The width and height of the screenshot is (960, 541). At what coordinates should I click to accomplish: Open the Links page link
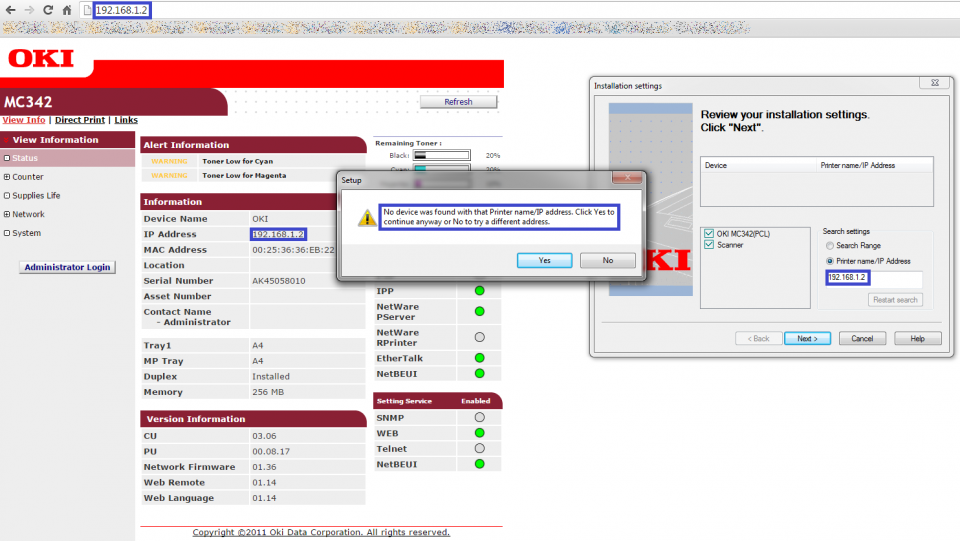coord(126,120)
